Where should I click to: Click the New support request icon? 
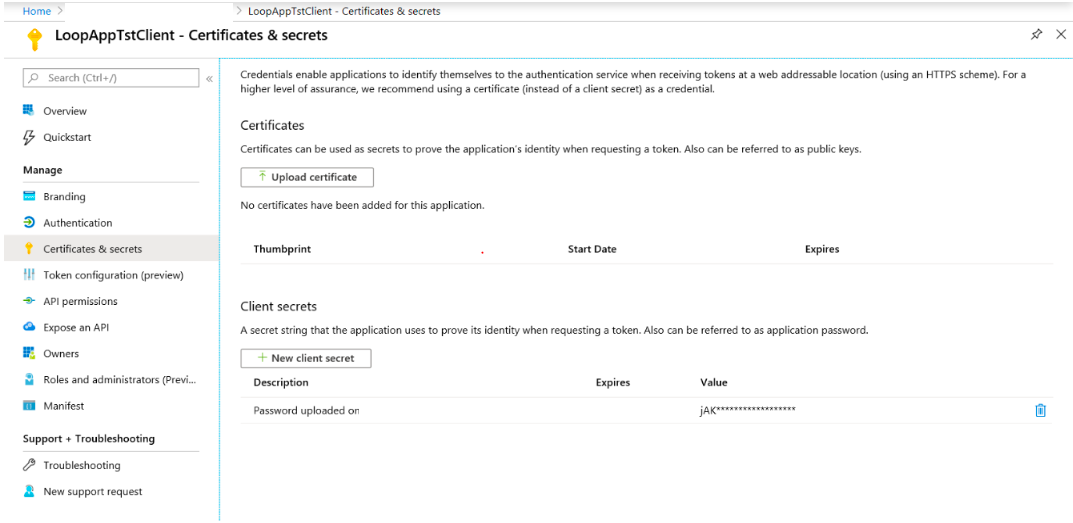pos(29,492)
